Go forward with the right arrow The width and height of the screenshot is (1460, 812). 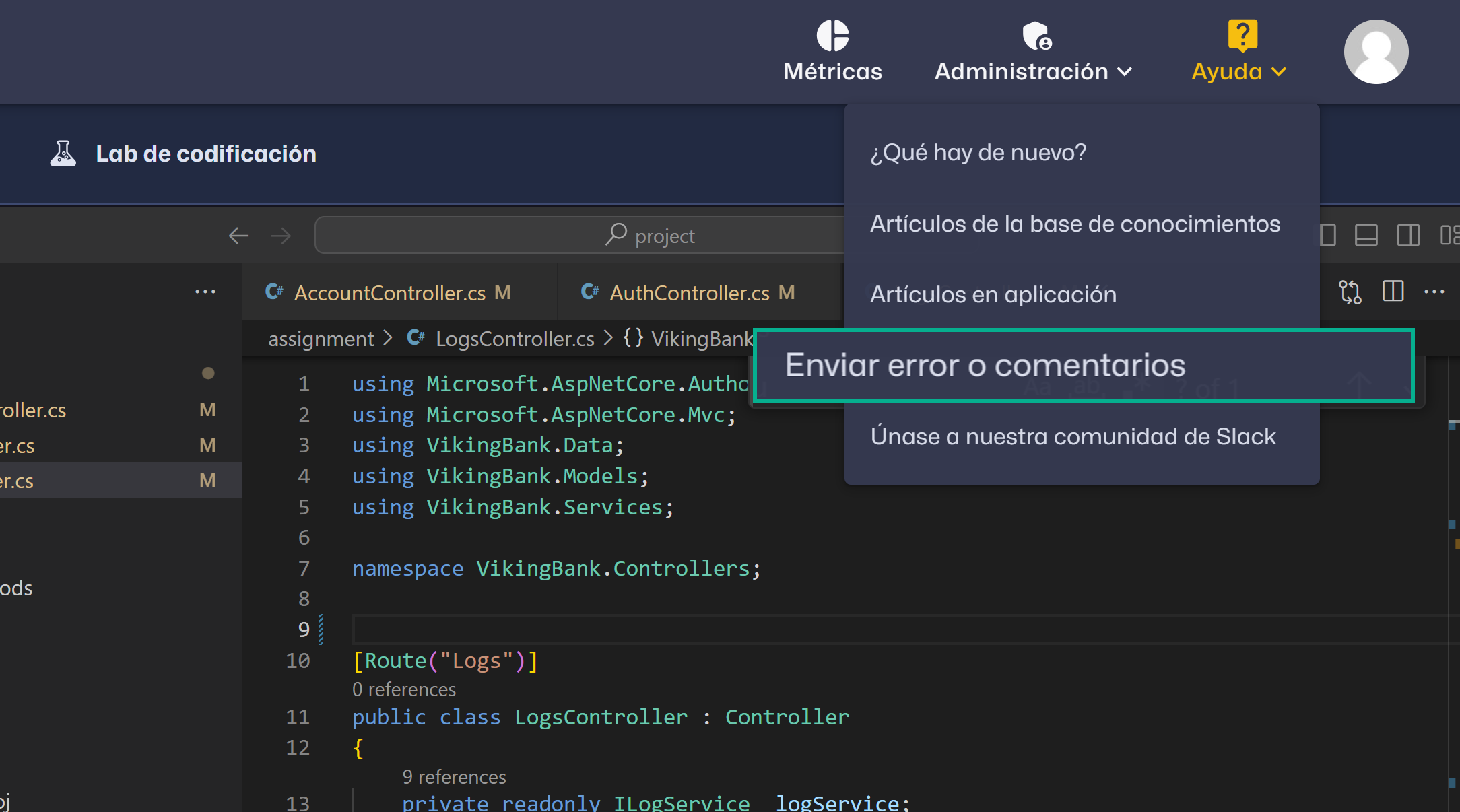tap(281, 236)
